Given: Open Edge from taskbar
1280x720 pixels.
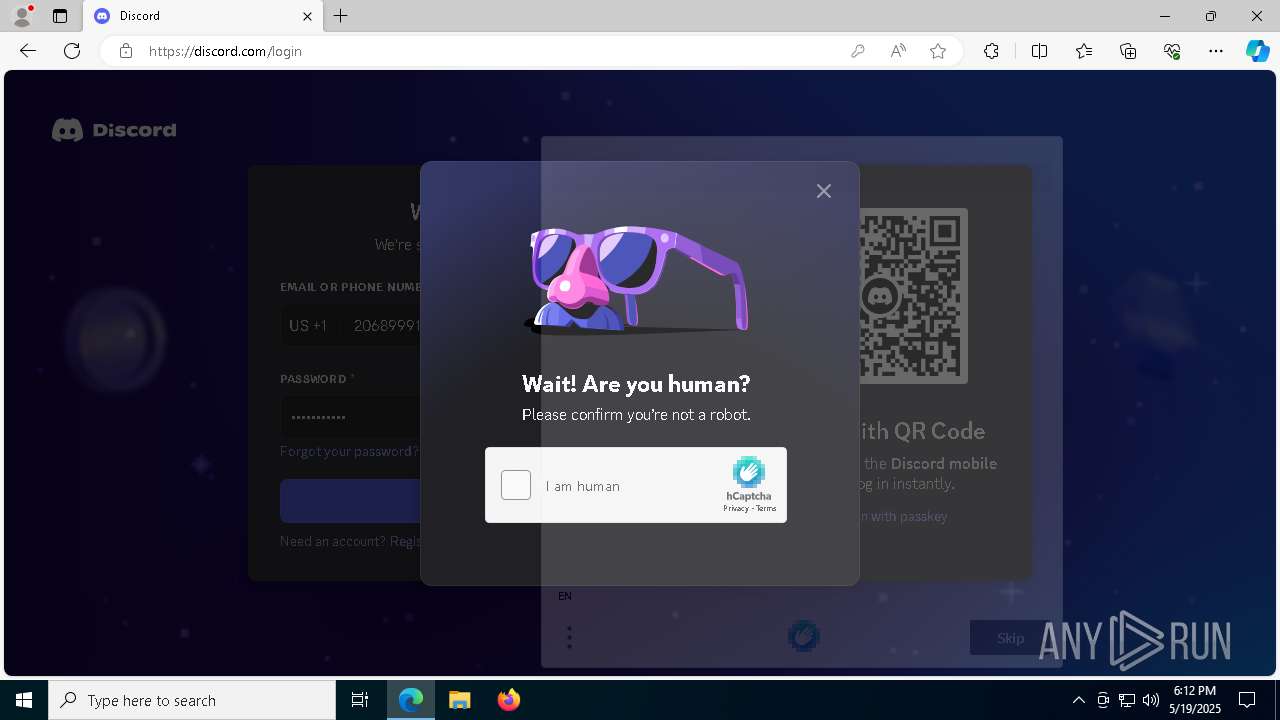Looking at the screenshot, I should (x=411, y=700).
